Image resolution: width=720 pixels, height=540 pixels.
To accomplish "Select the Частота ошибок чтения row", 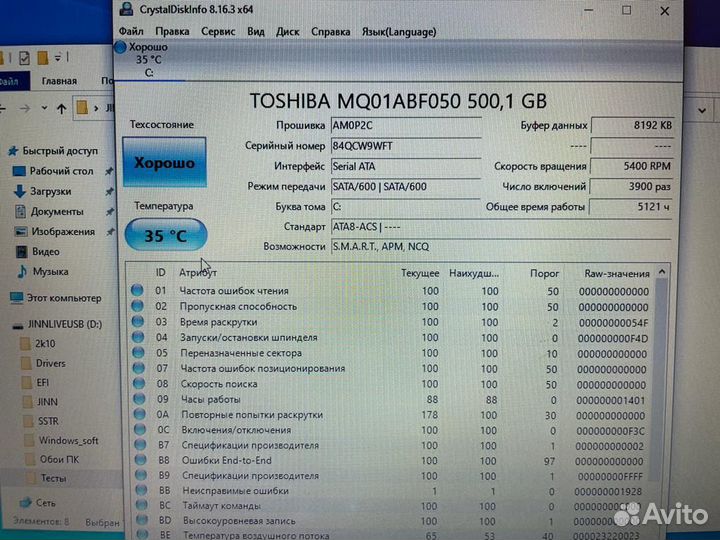I will click(x=390, y=291).
